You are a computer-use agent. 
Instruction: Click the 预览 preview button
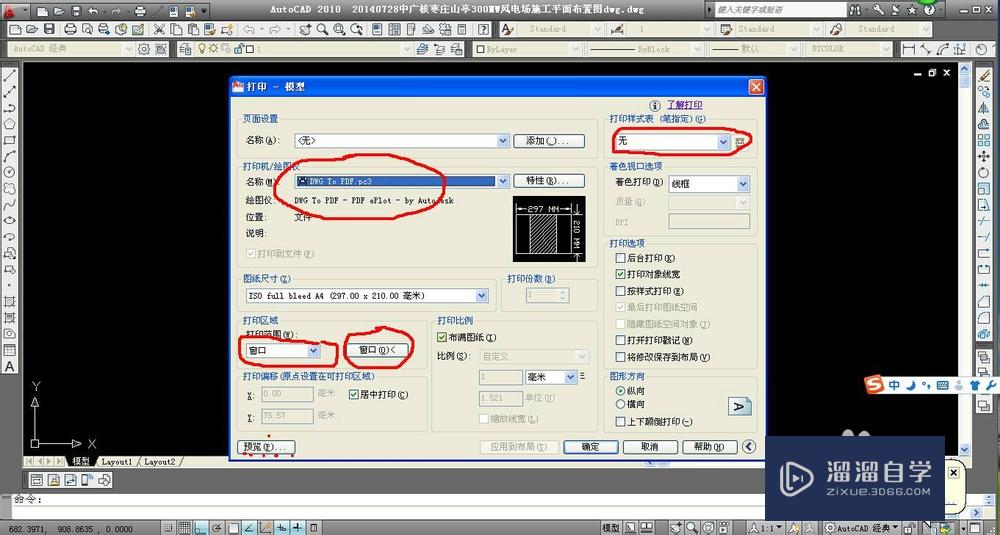[x=266, y=447]
